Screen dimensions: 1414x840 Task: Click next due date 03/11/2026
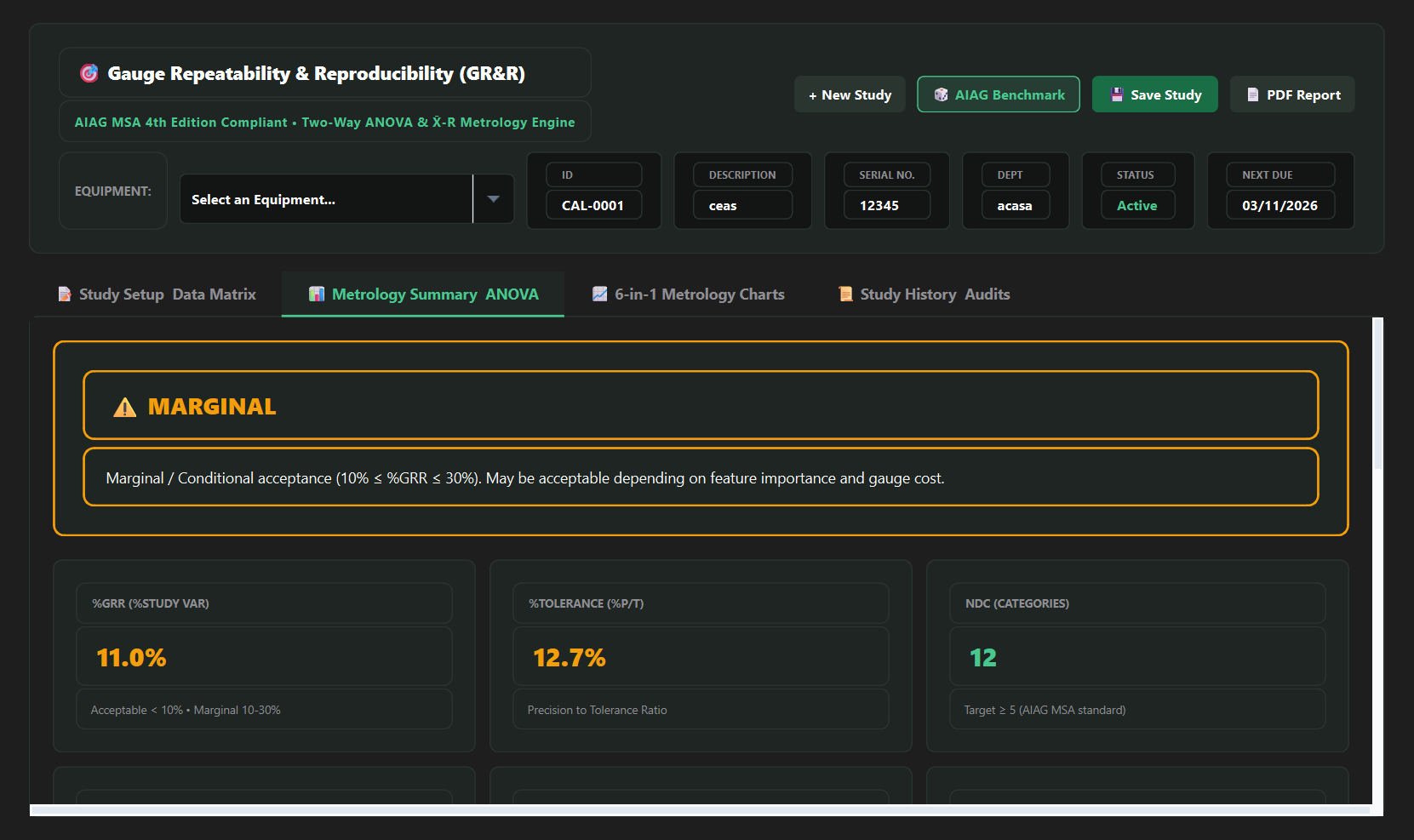1280,205
